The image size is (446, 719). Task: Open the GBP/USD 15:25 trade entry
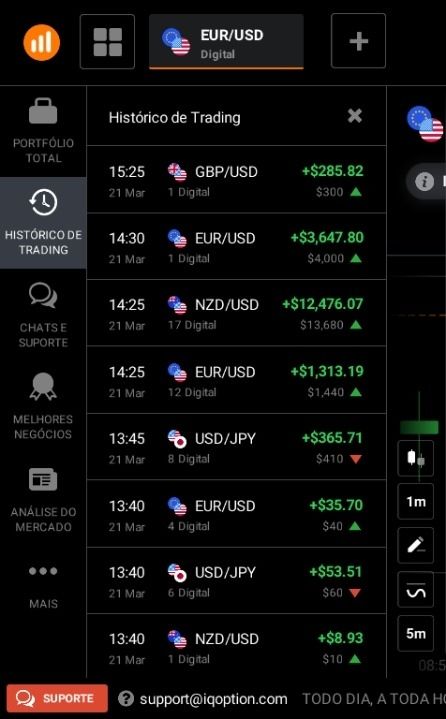(237, 179)
